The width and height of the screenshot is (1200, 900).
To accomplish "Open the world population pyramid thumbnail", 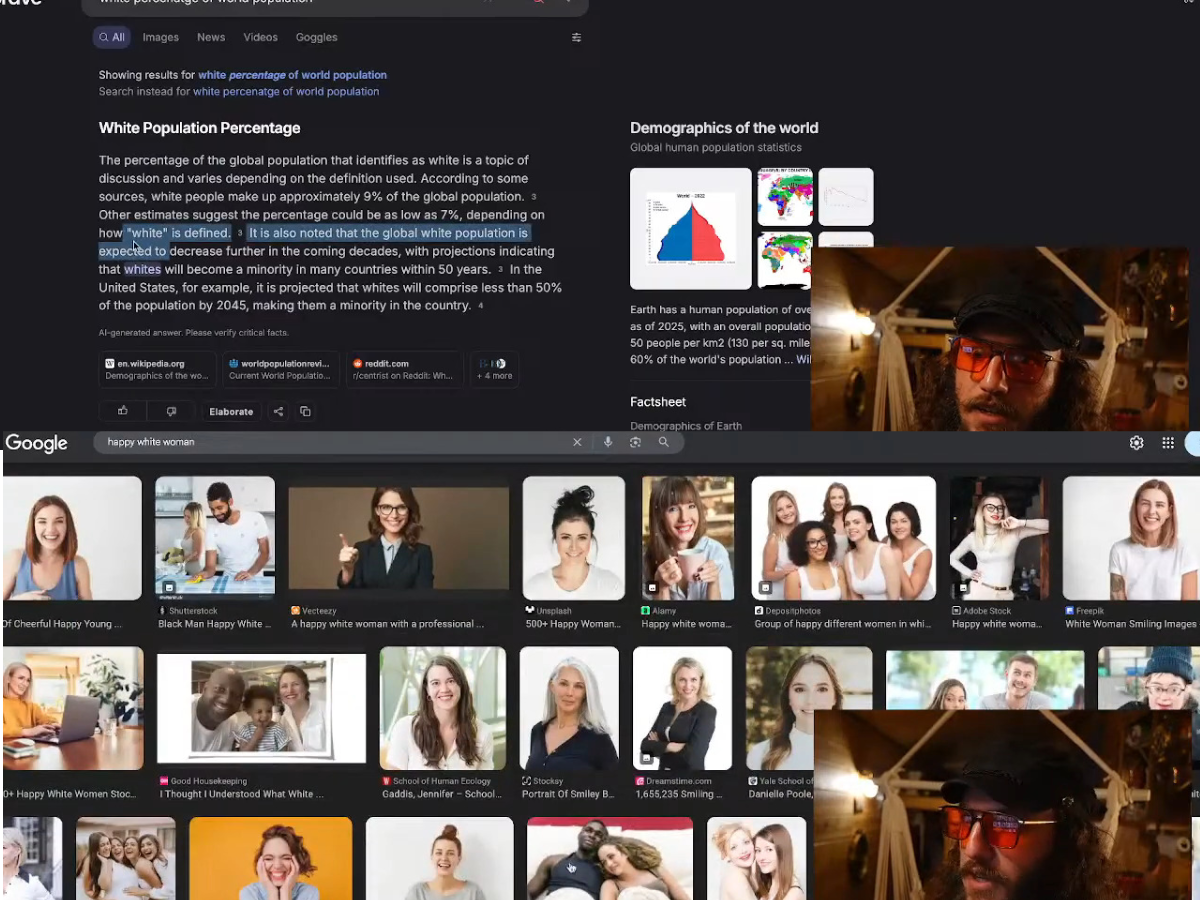I will [x=691, y=228].
